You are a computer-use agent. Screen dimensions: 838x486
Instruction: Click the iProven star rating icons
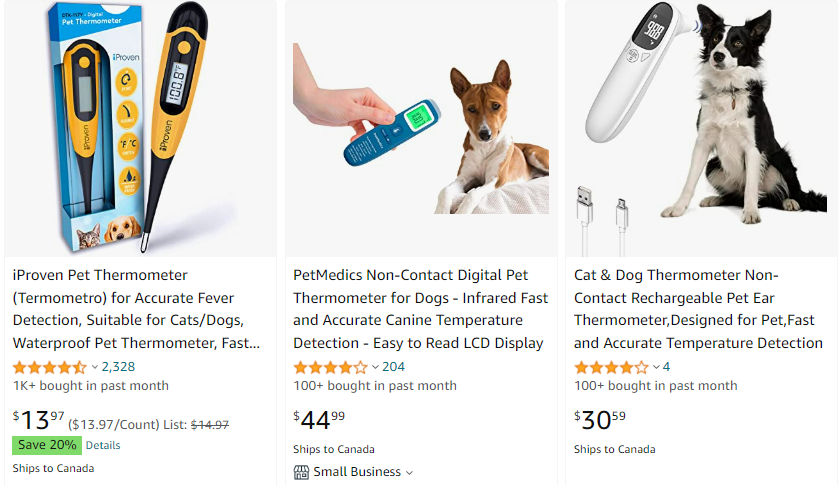click(x=50, y=367)
